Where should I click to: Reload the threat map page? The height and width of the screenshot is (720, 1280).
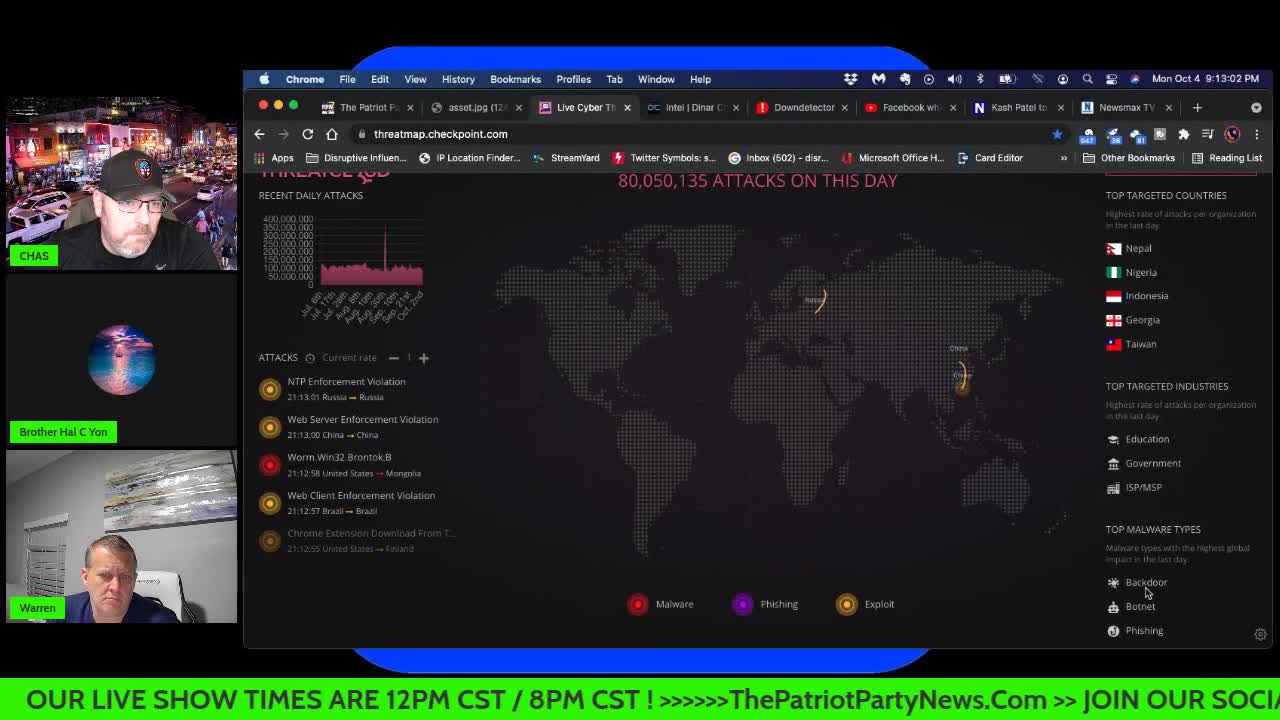[308, 134]
